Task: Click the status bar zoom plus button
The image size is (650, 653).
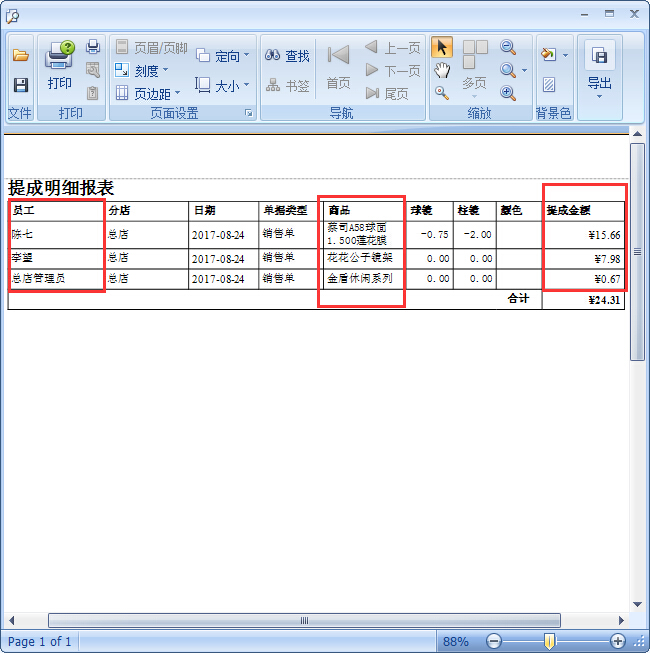Action: pos(618,641)
